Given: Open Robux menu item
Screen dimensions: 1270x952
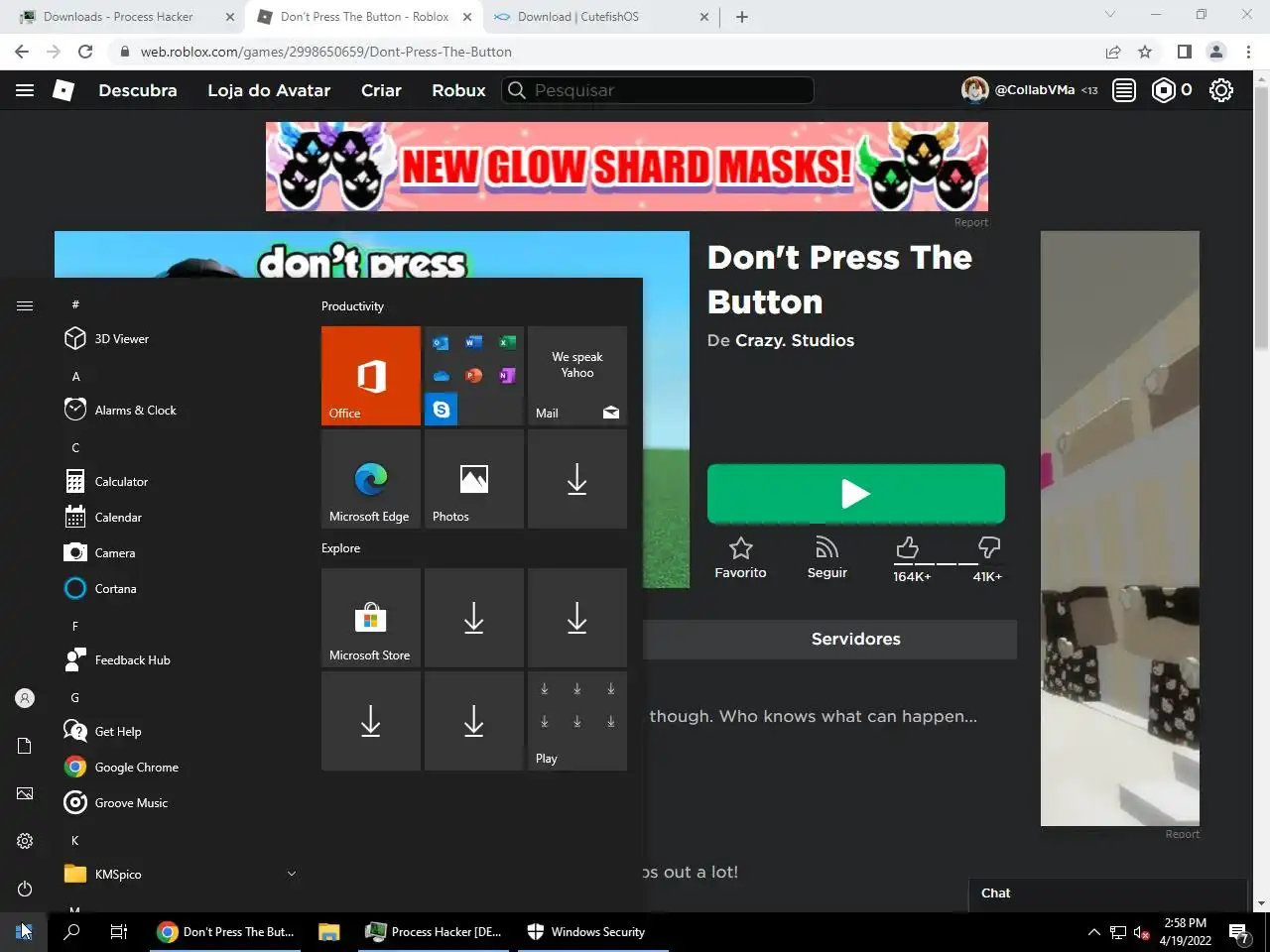Looking at the screenshot, I should (458, 90).
